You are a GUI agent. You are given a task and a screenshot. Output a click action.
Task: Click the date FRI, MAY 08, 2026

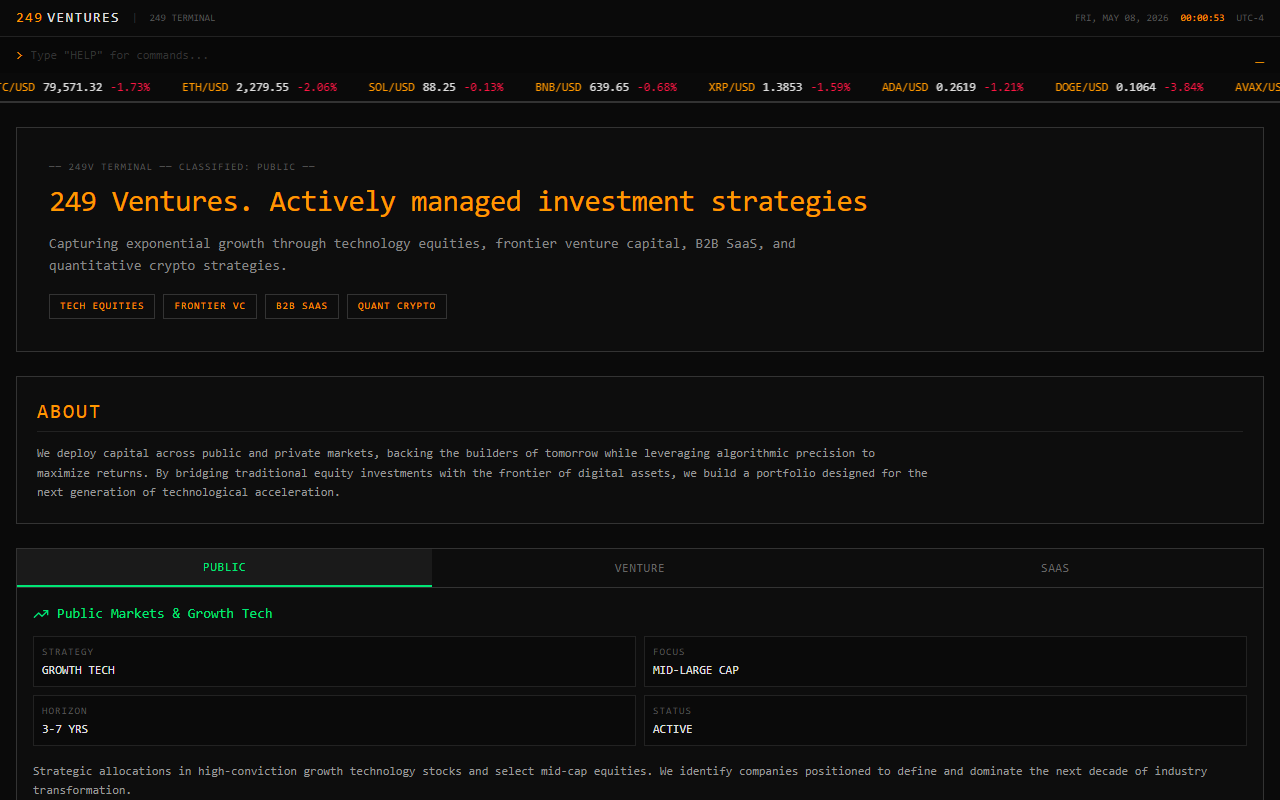(1121, 18)
